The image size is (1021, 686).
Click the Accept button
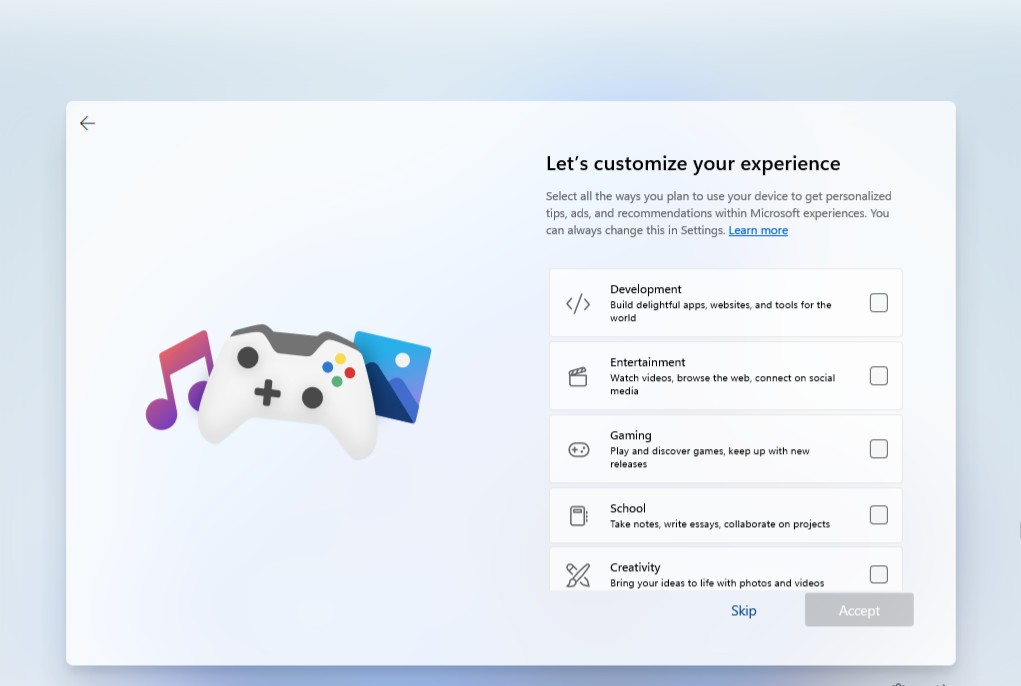coord(859,610)
